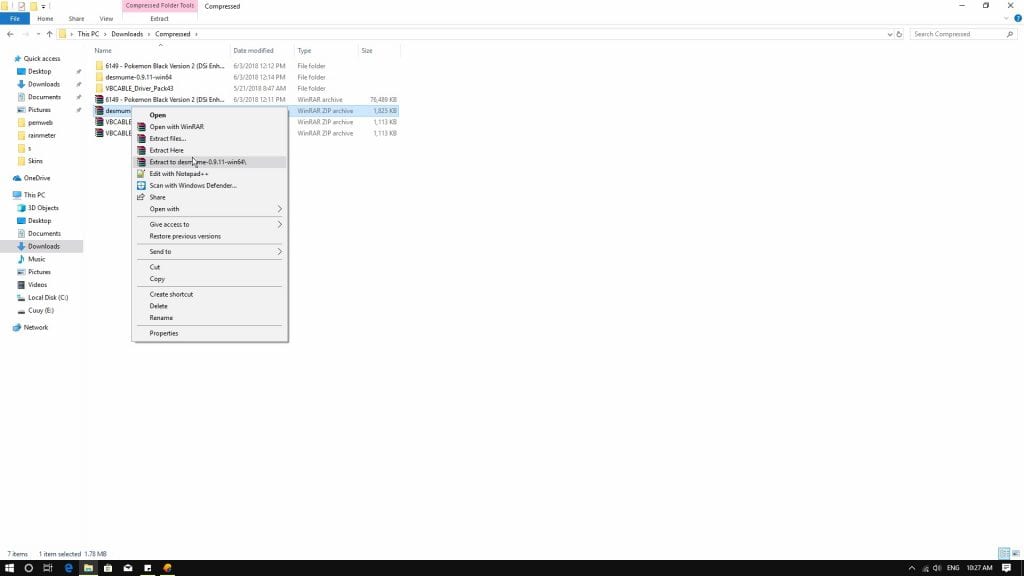Open Videos under This PC
The image size is (1024, 576).
pos(37,285)
